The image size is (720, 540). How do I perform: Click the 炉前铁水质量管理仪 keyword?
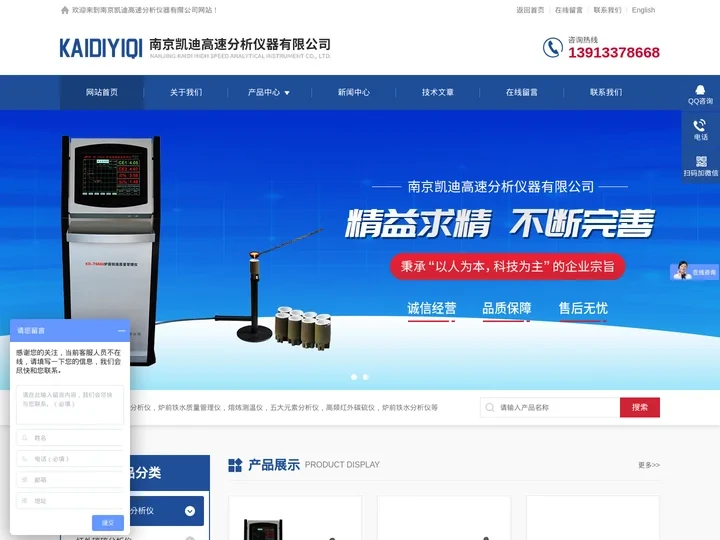tap(189, 407)
